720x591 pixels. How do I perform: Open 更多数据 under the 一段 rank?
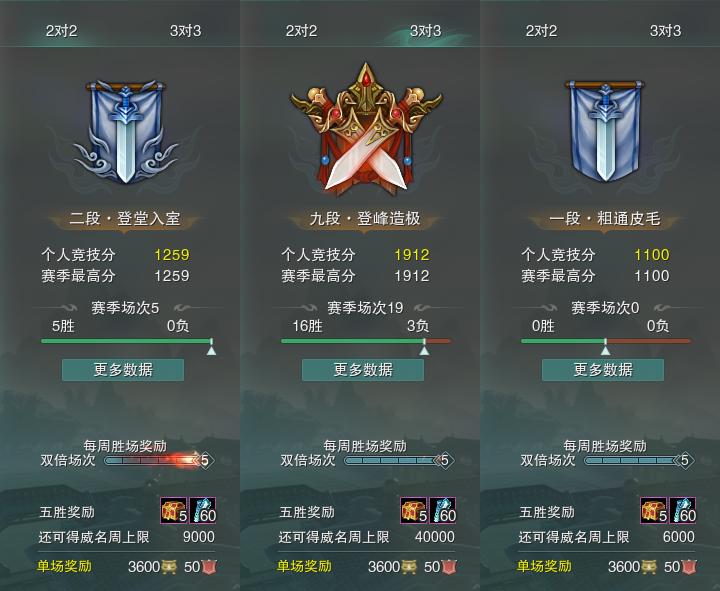point(603,370)
